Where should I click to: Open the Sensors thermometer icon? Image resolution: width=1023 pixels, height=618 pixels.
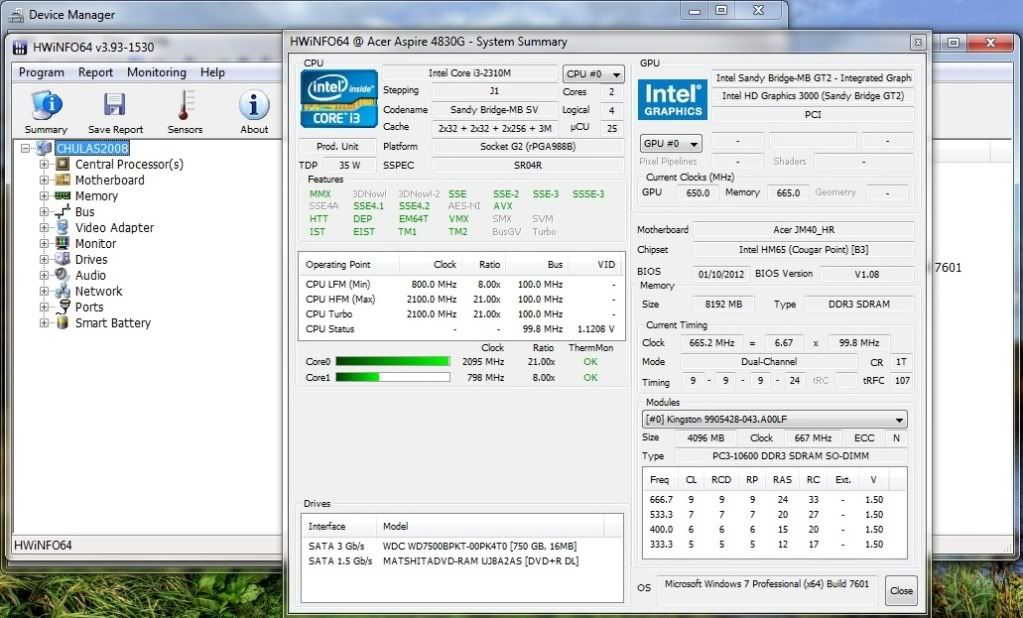(185, 106)
